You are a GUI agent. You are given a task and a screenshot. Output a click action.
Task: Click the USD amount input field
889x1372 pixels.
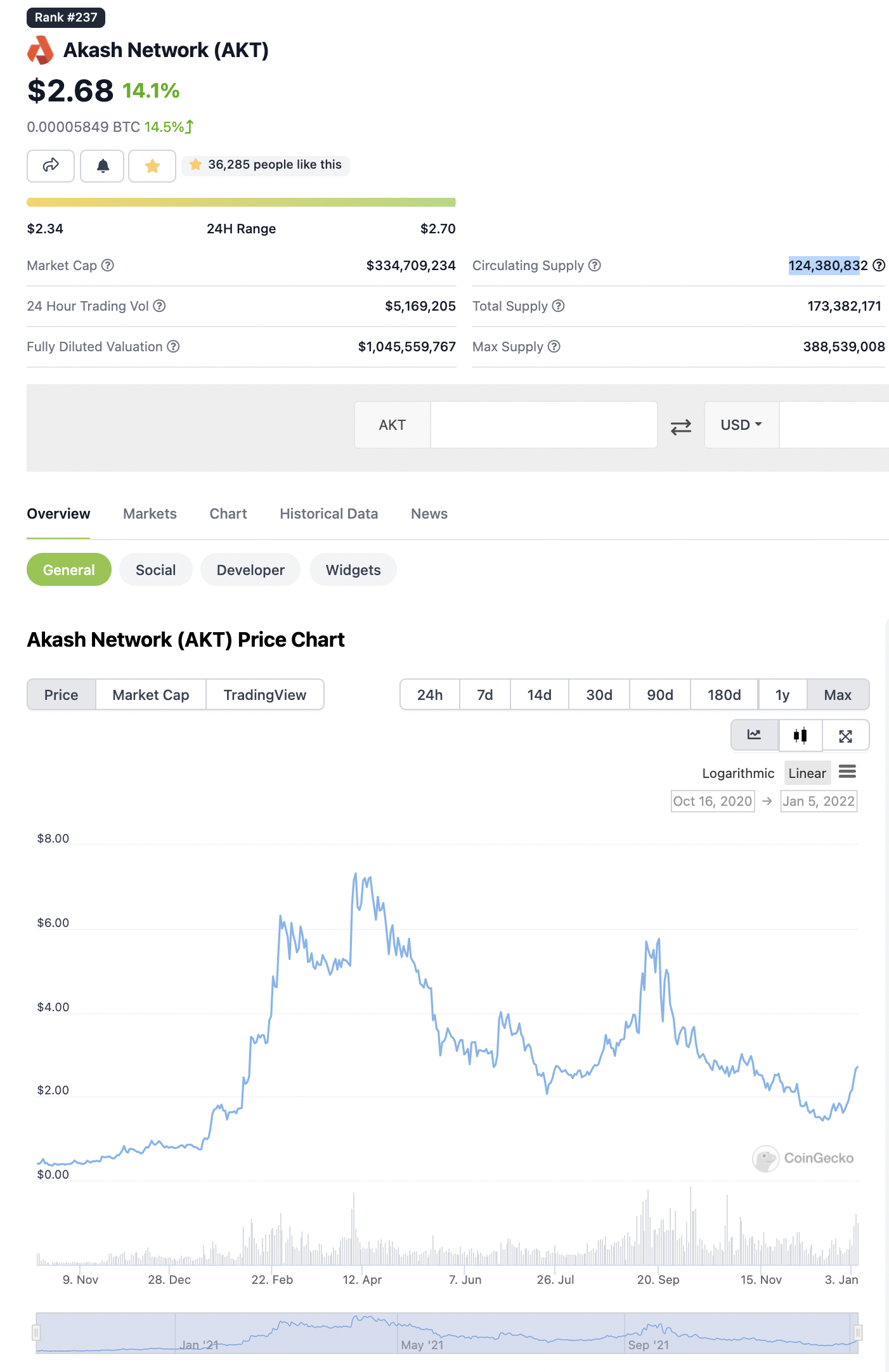[834, 425]
